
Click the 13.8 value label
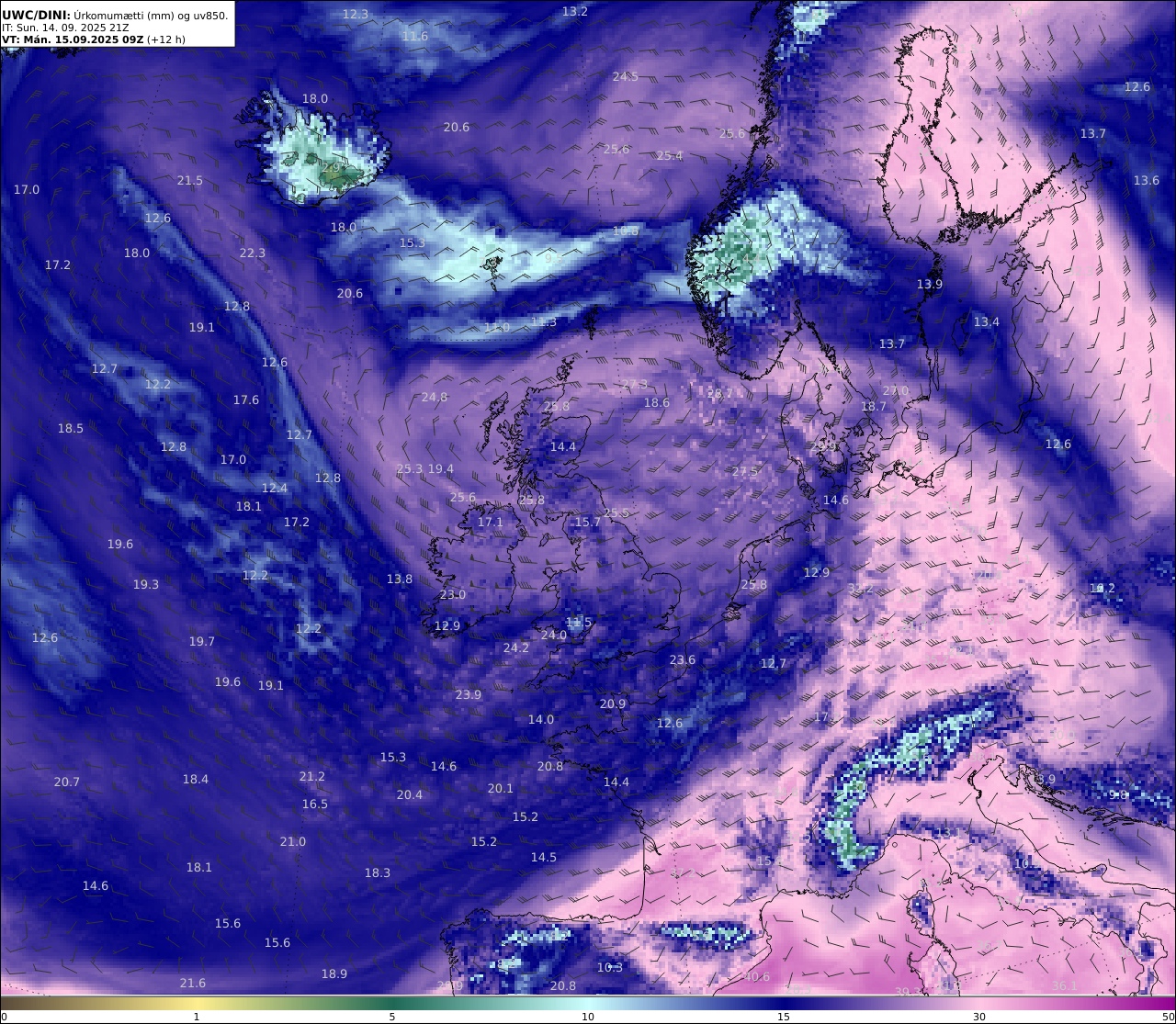(400, 579)
